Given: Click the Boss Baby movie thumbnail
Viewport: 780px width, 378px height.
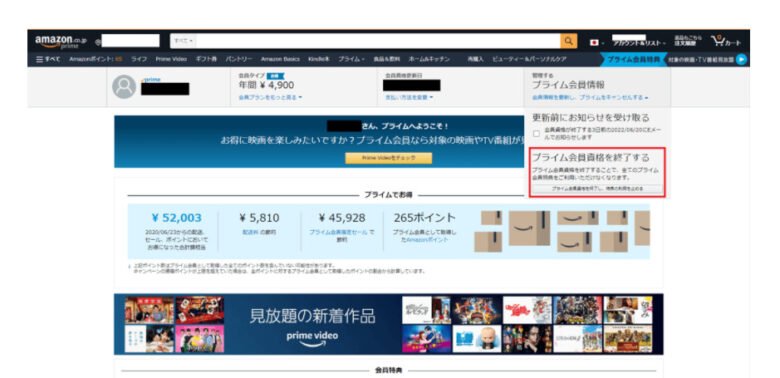Looking at the screenshot, I should click(x=476, y=339).
